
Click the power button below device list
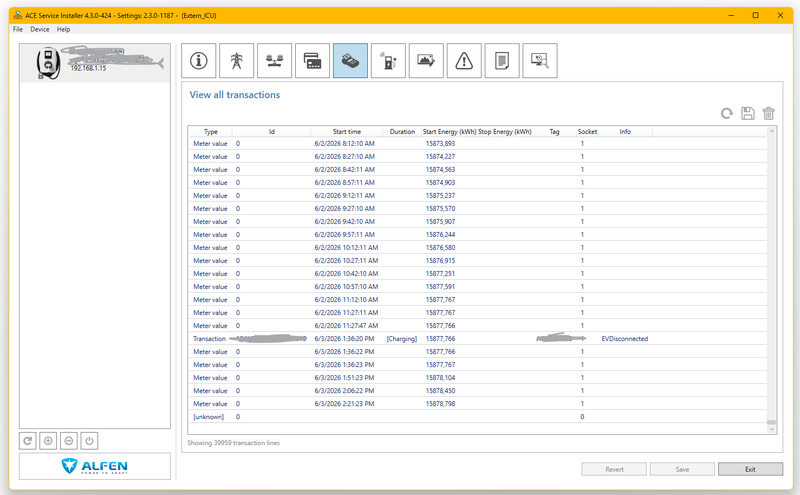(89, 441)
